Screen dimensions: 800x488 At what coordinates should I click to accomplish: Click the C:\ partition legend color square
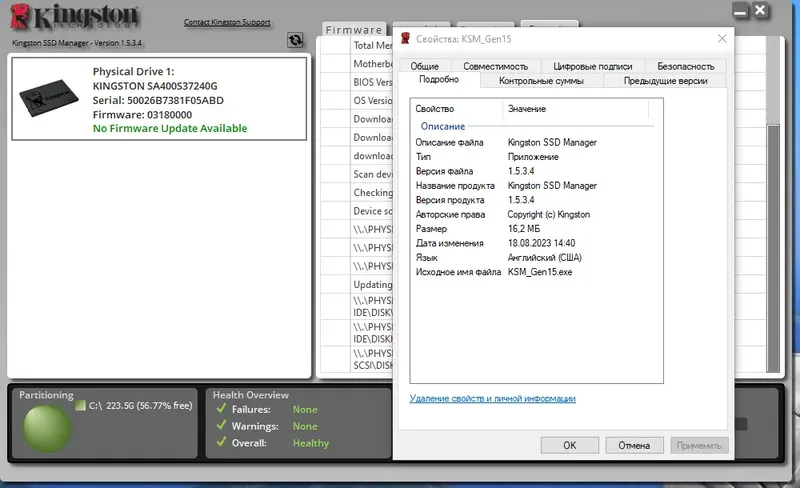click(x=80, y=406)
